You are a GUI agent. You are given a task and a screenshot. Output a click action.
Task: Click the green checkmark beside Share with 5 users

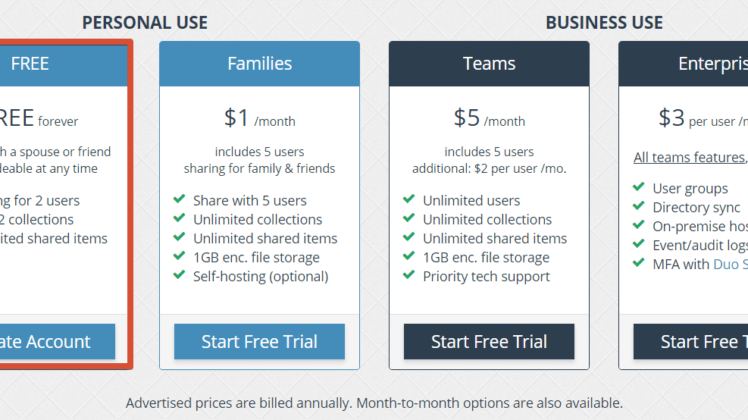pos(179,199)
